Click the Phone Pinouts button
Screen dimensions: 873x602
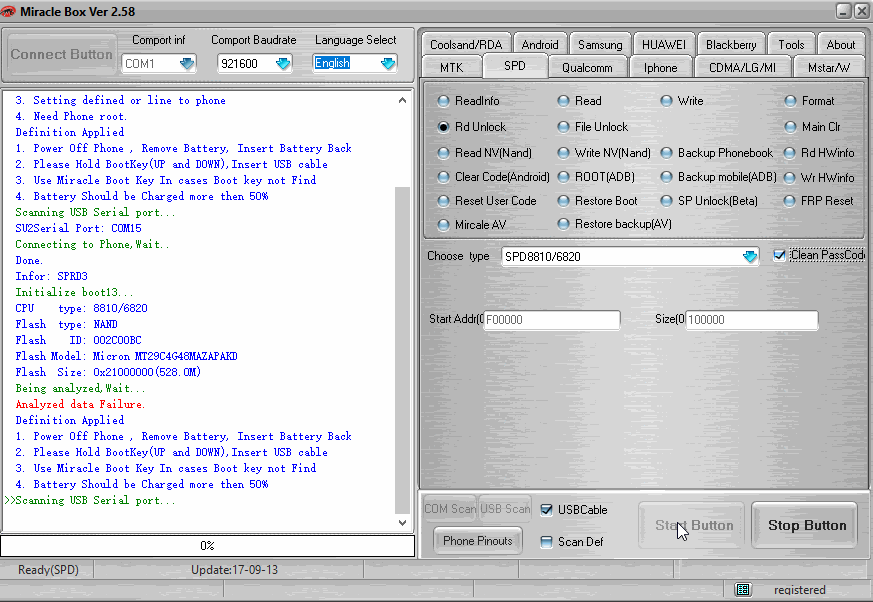[x=477, y=541]
